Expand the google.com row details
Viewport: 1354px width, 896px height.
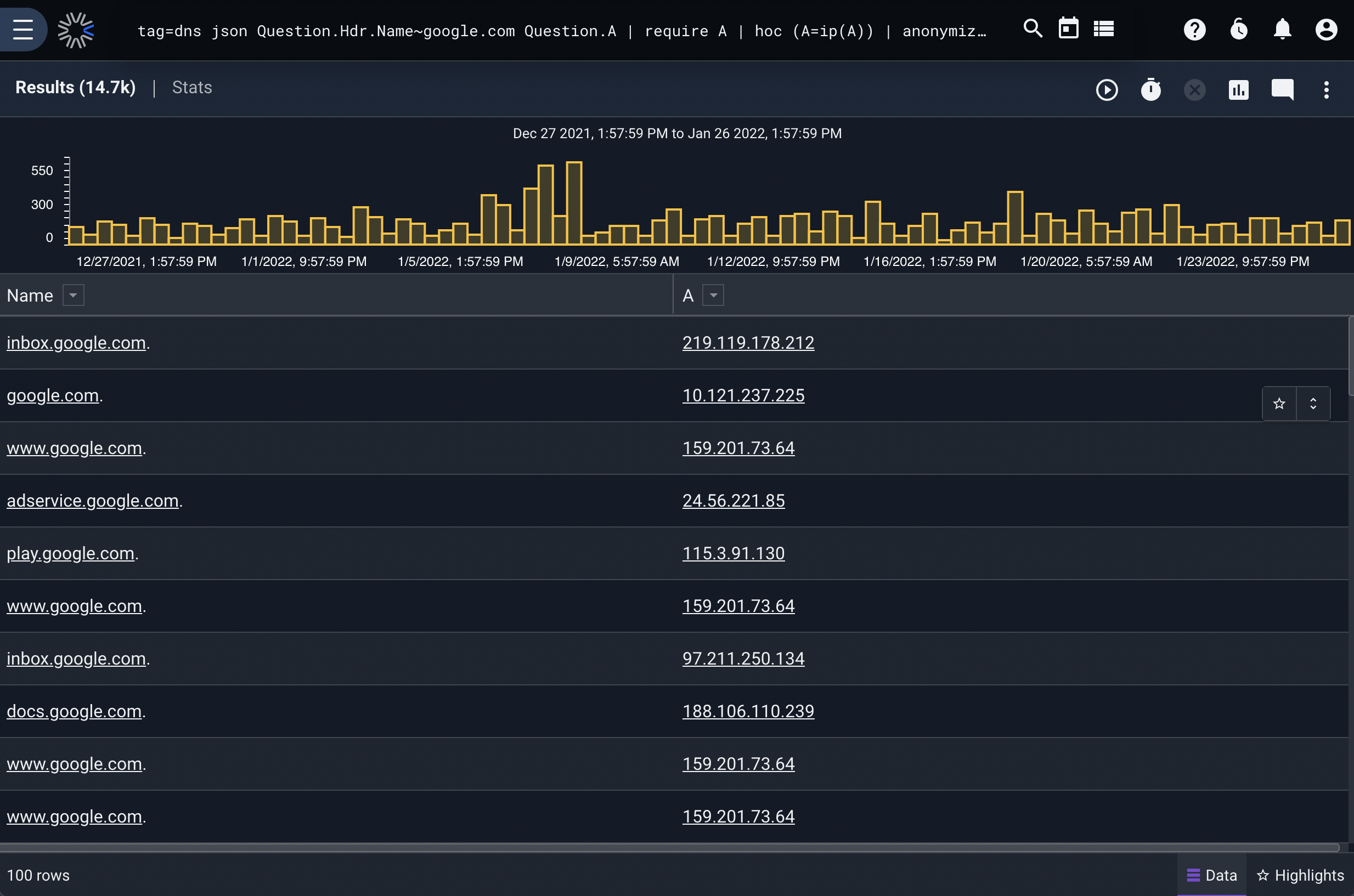[x=1313, y=404]
